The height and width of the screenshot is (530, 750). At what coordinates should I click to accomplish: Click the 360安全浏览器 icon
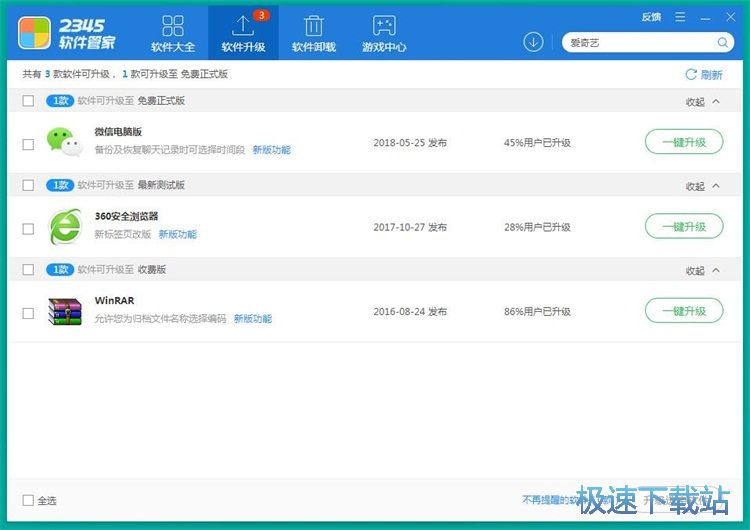click(65, 227)
